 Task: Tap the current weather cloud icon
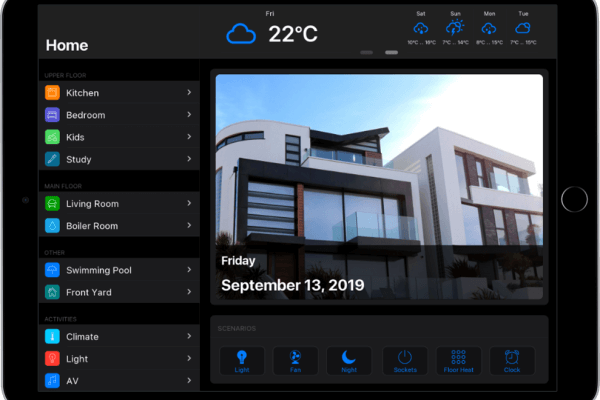click(x=241, y=35)
